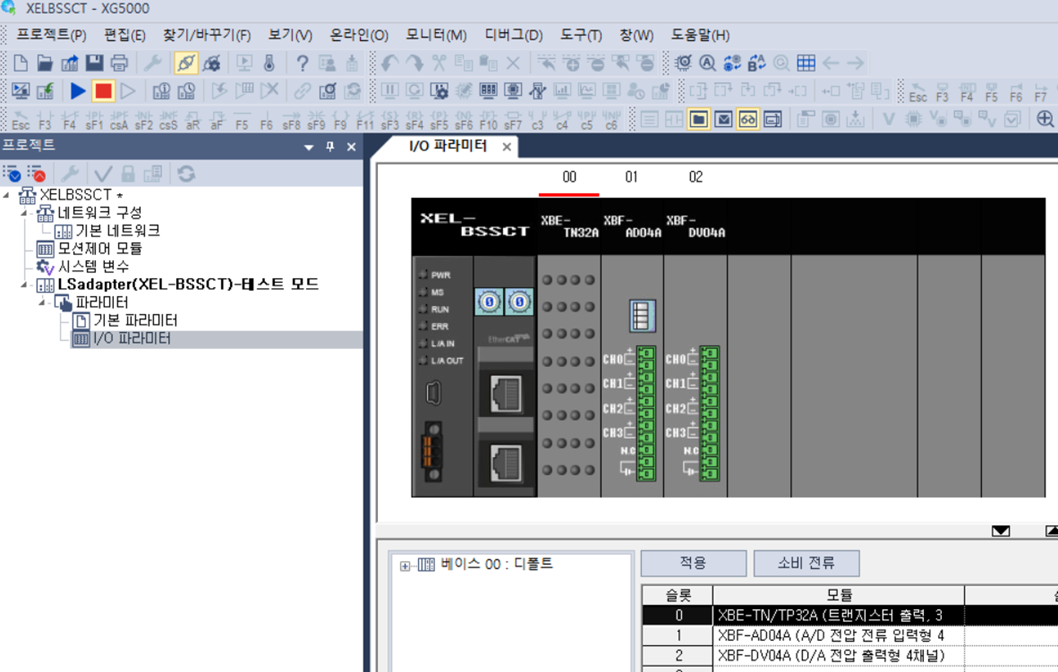Switch to base tab 02
This screenshot has height=672, width=1058.
pos(696,177)
